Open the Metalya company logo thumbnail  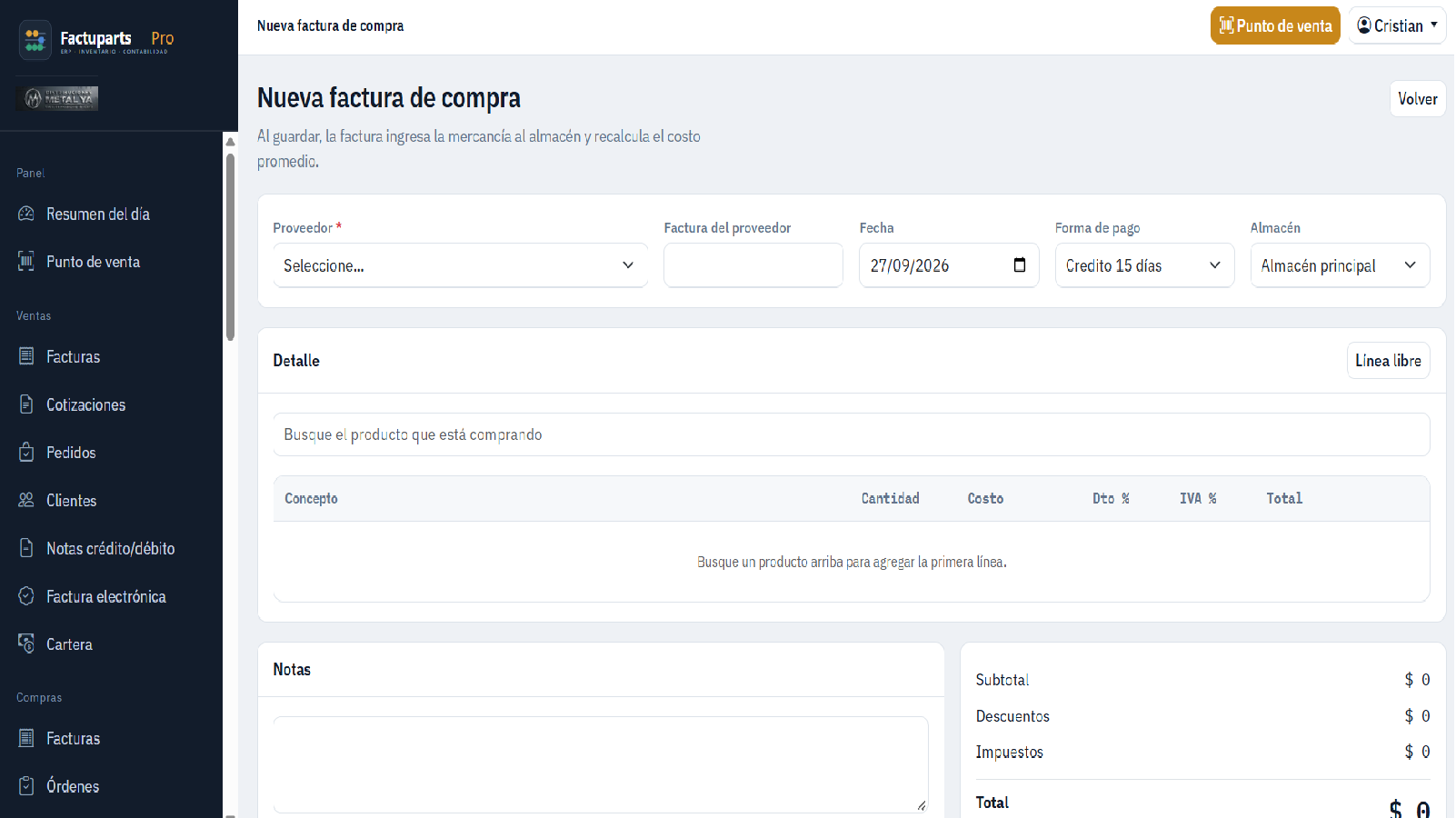coord(58,98)
